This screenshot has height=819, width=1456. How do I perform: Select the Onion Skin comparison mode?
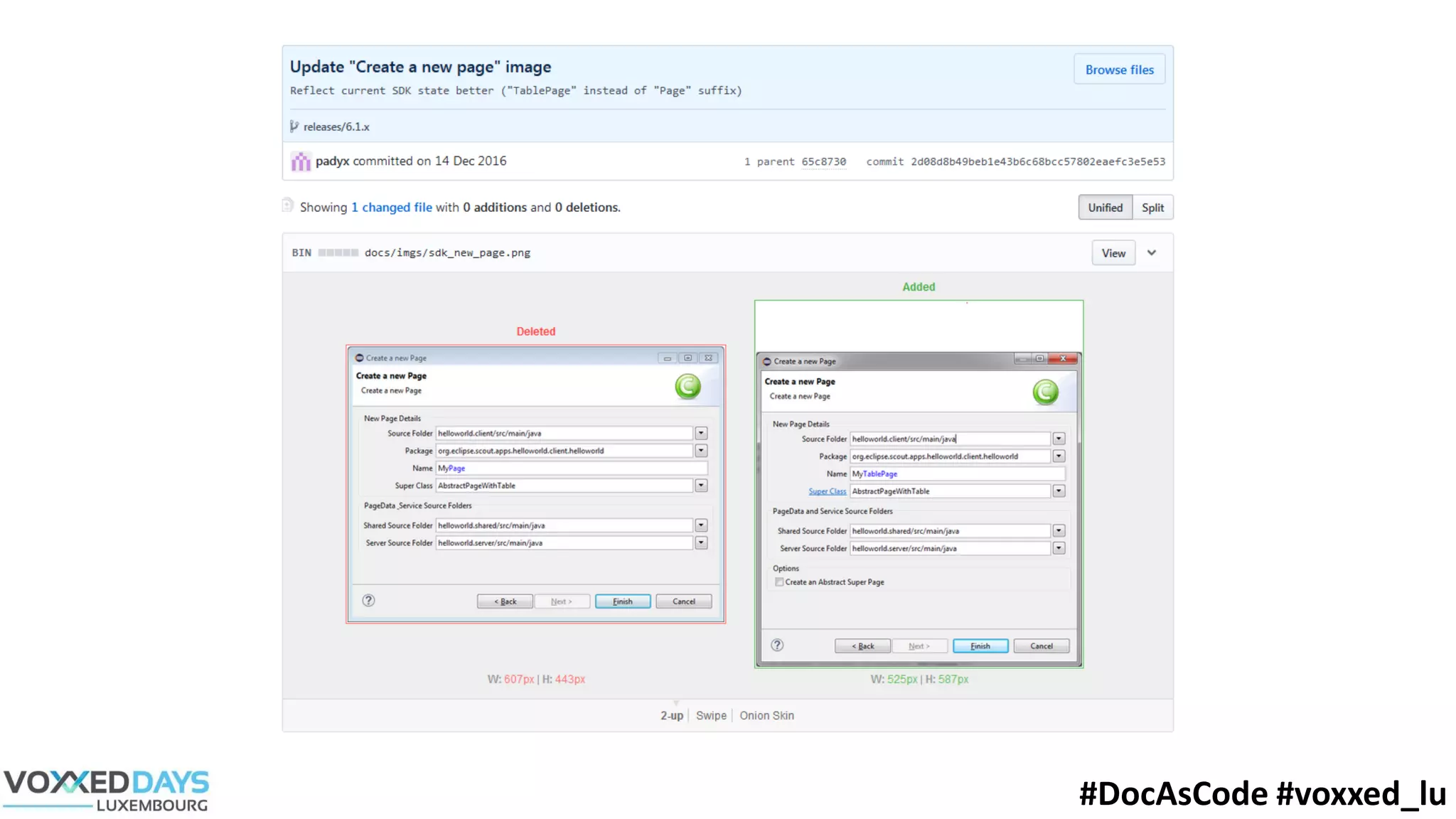766,715
